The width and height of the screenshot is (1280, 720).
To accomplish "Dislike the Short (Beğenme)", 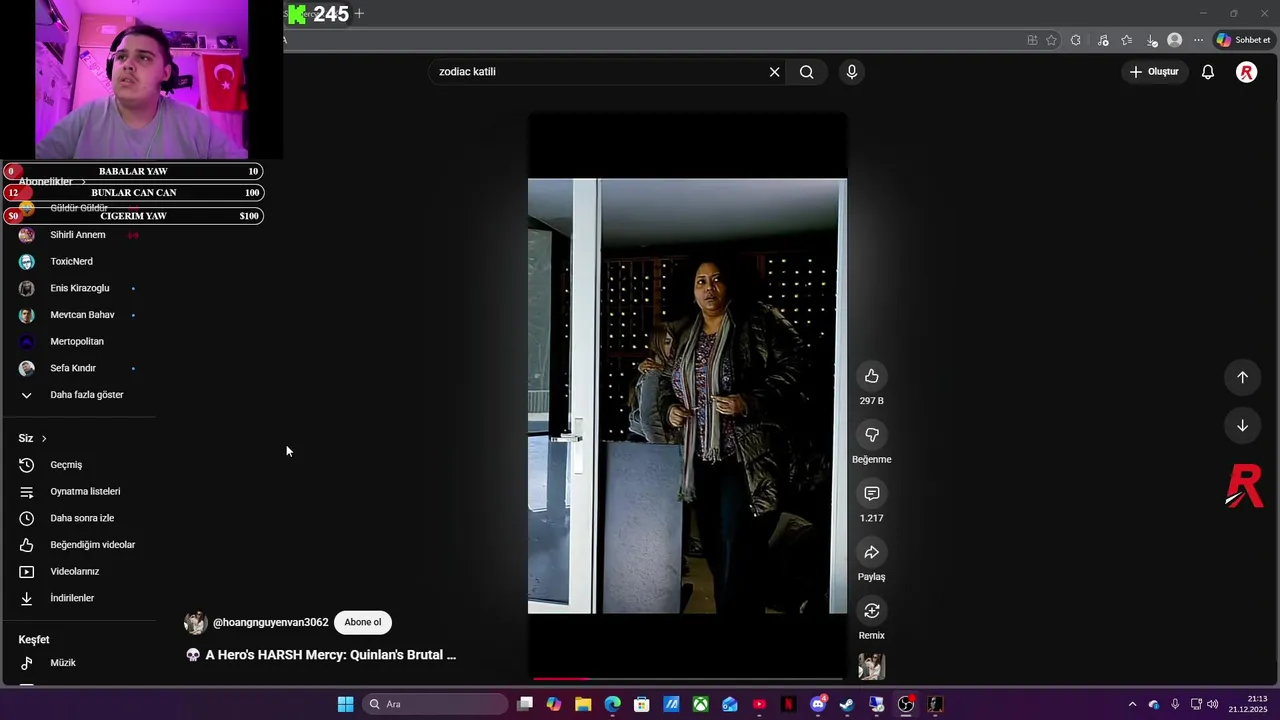I will [x=871, y=435].
